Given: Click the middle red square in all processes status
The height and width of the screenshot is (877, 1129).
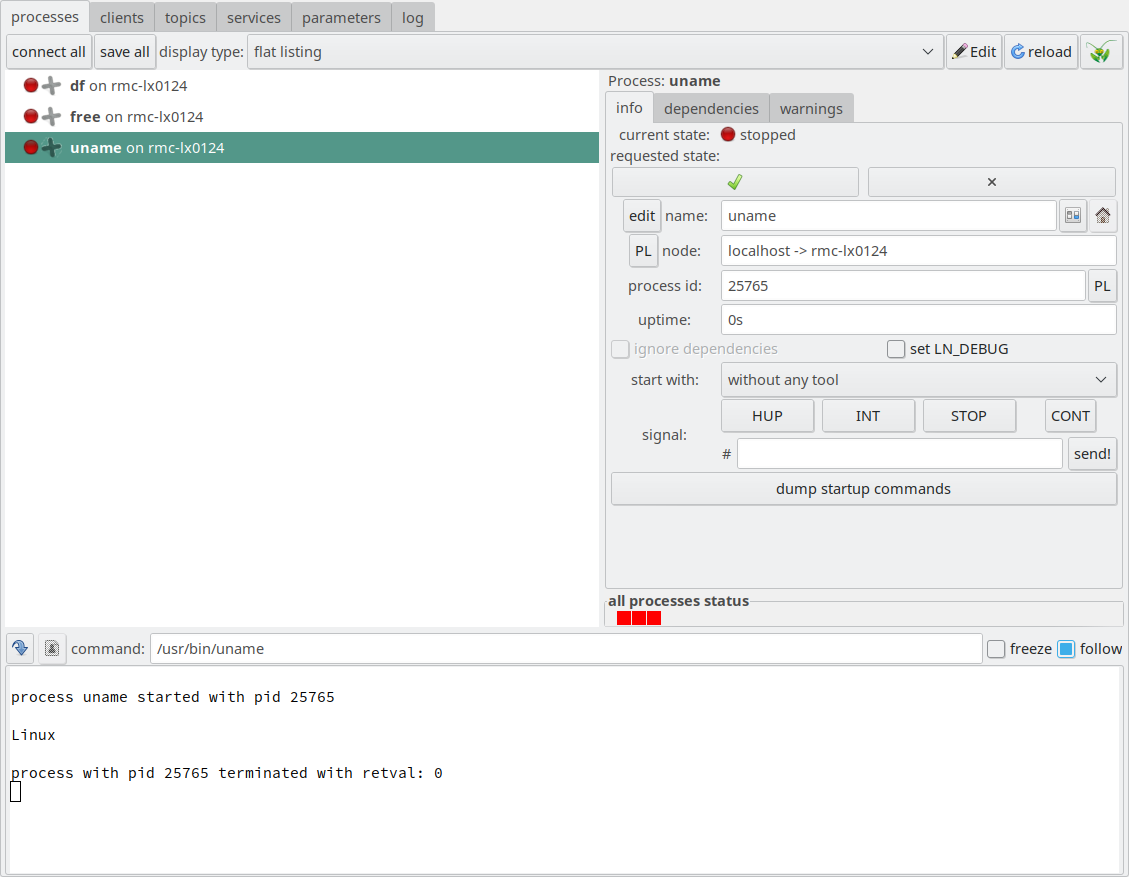Looking at the screenshot, I should [x=639, y=618].
